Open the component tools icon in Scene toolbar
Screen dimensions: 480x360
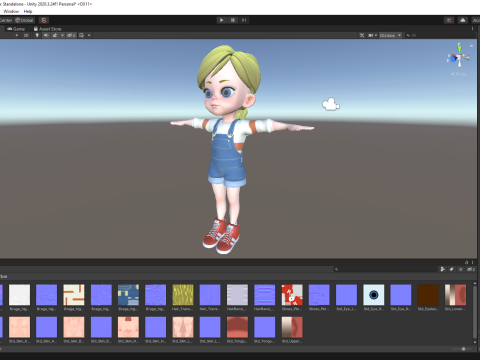point(362,35)
